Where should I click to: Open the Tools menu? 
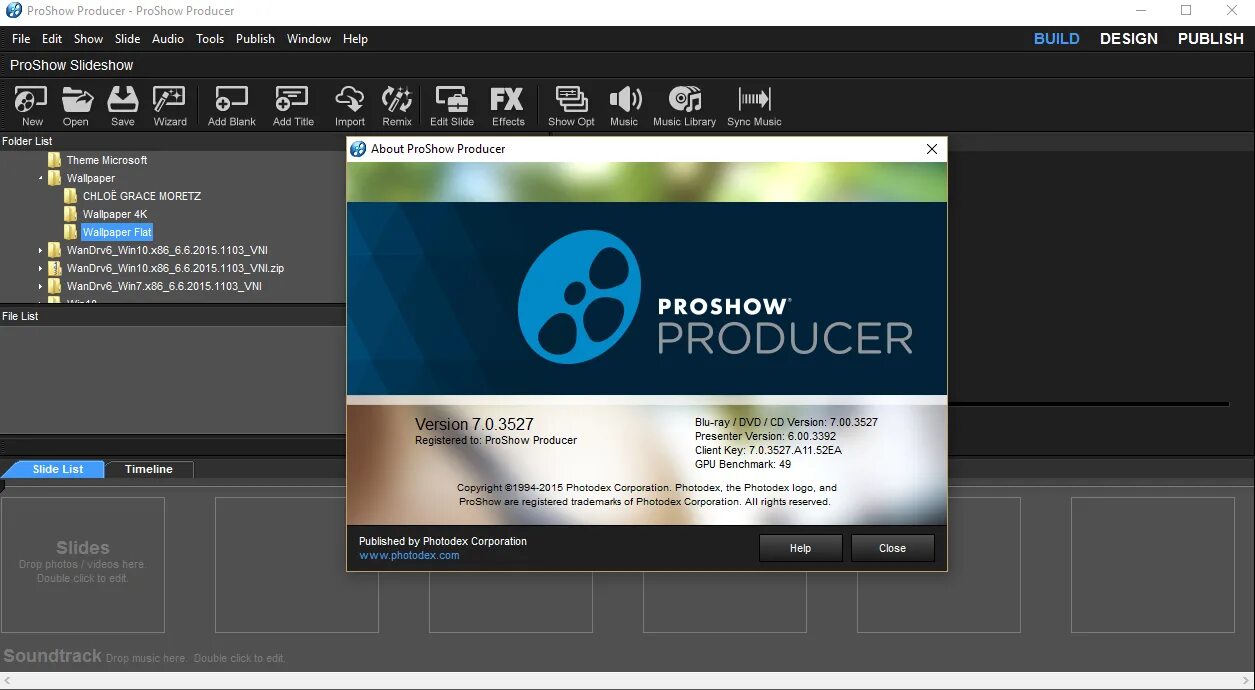tap(210, 39)
